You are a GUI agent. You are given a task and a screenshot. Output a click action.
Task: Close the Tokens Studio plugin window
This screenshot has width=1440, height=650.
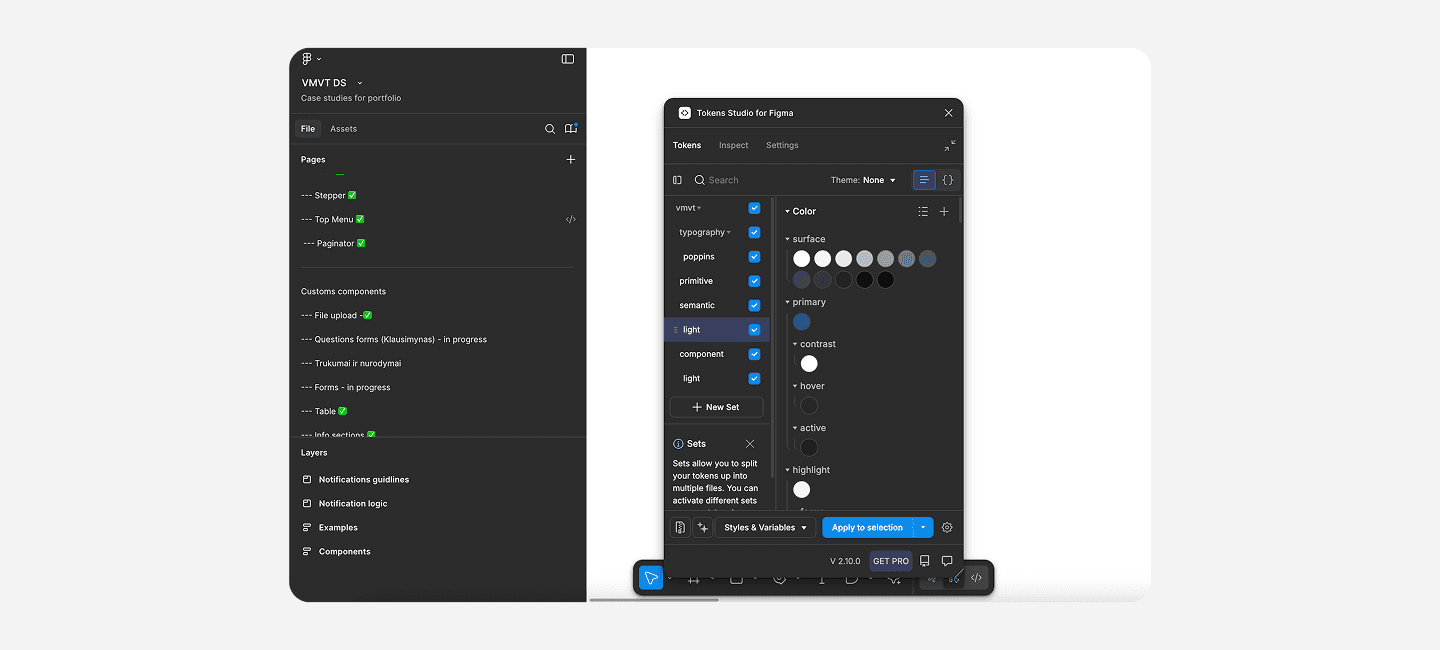coord(949,113)
